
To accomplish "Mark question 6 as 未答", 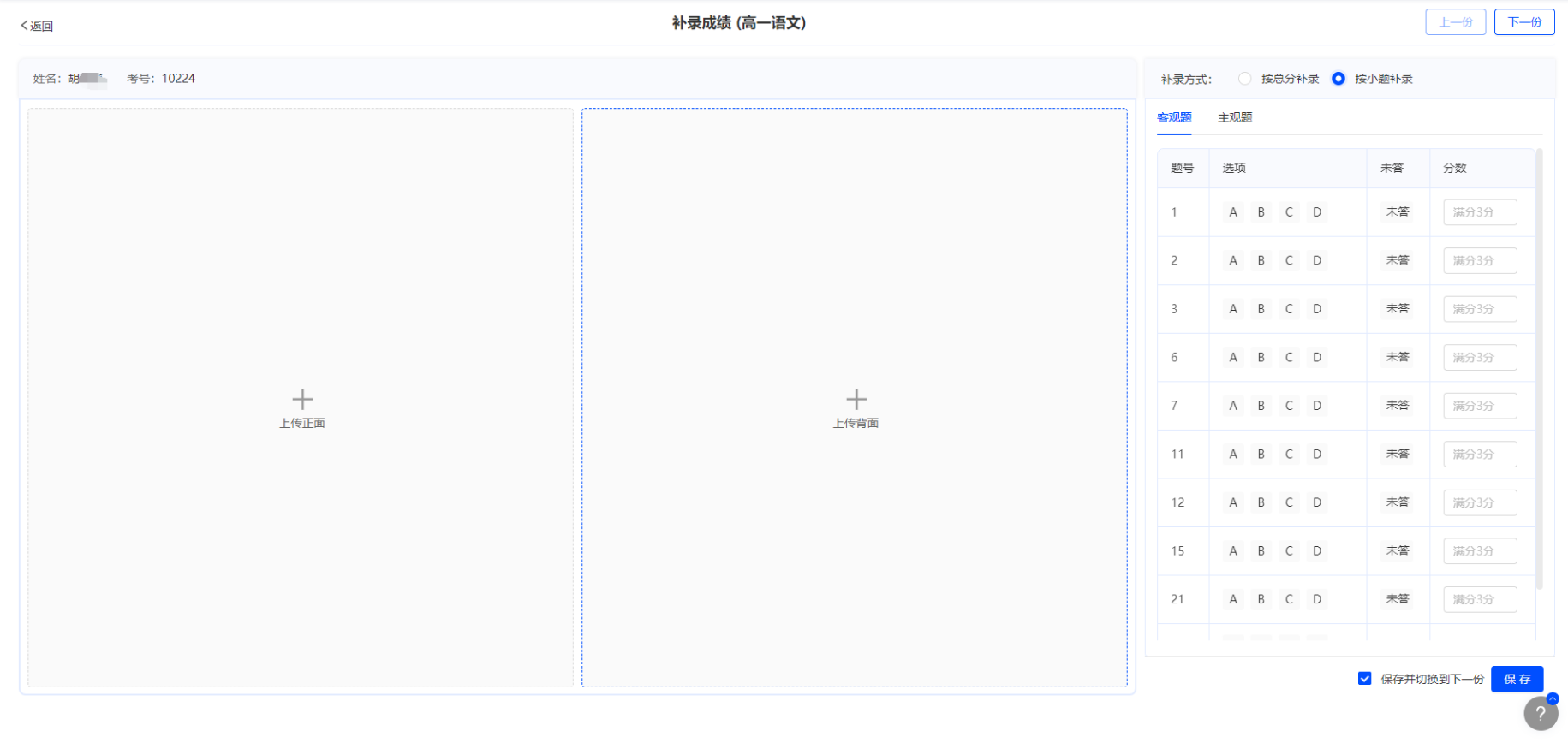I will (x=1398, y=357).
